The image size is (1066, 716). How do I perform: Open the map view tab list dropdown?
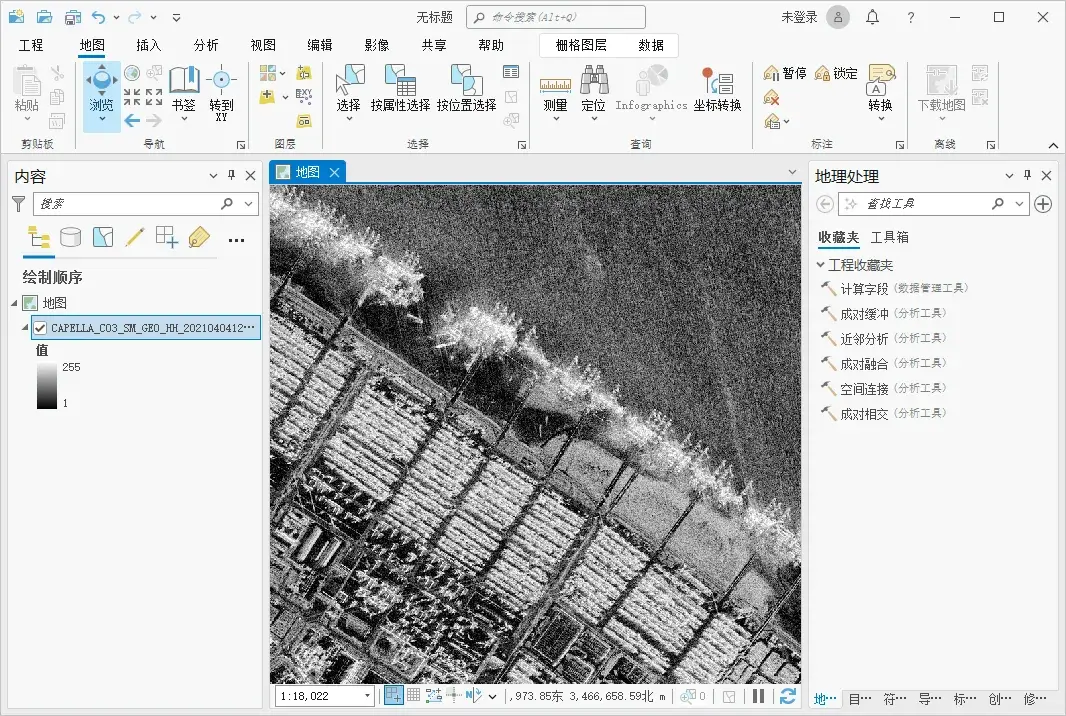click(792, 172)
